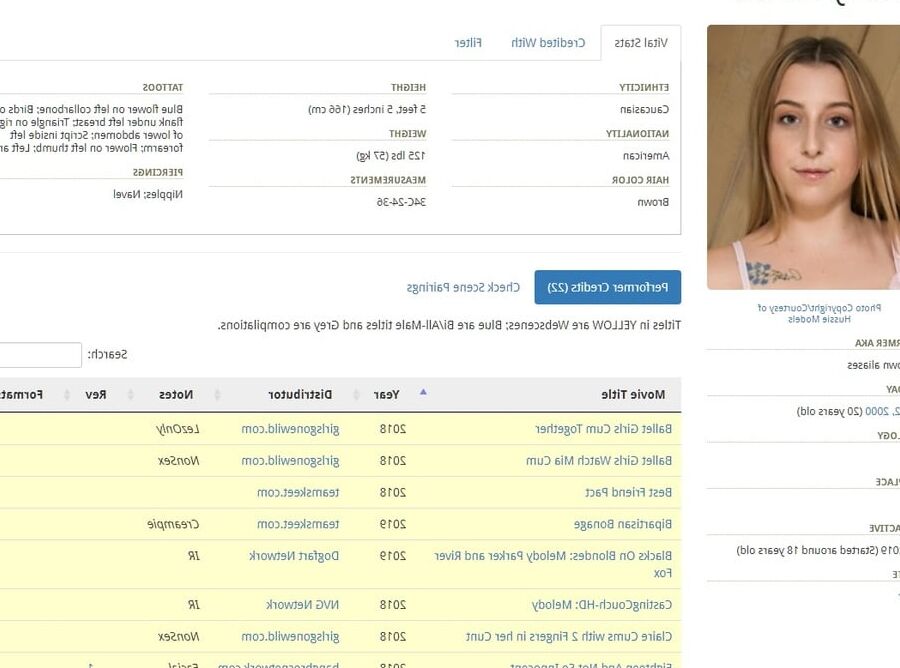Click the sort icon beside the Distributor header
The image size is (900, 668).
218,395
